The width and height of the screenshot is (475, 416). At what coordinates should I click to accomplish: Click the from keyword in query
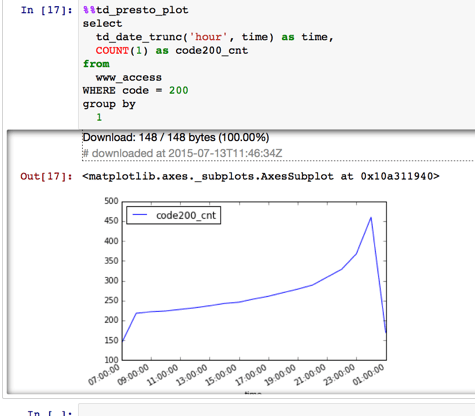pyautogui.click(x=96, y=64)
